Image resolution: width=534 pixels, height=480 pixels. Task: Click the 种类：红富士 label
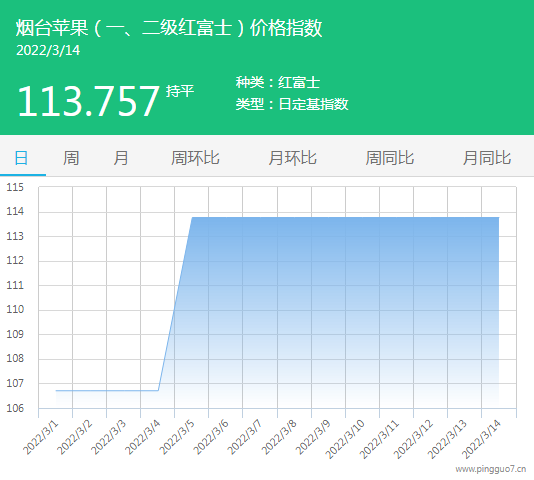(278, 82)
